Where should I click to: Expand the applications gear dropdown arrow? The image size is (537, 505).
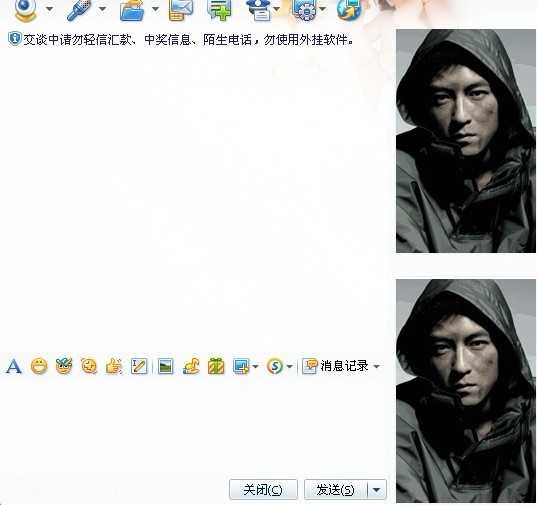coord(323,9)
